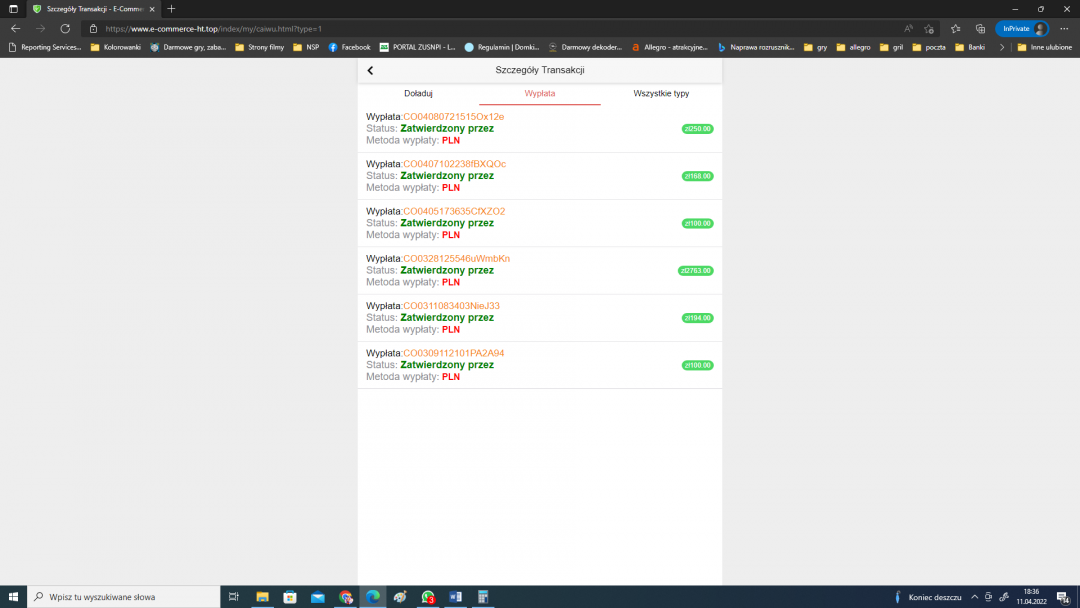
Task: Open the Inne ulubione folder
Action: (1043, 47)
